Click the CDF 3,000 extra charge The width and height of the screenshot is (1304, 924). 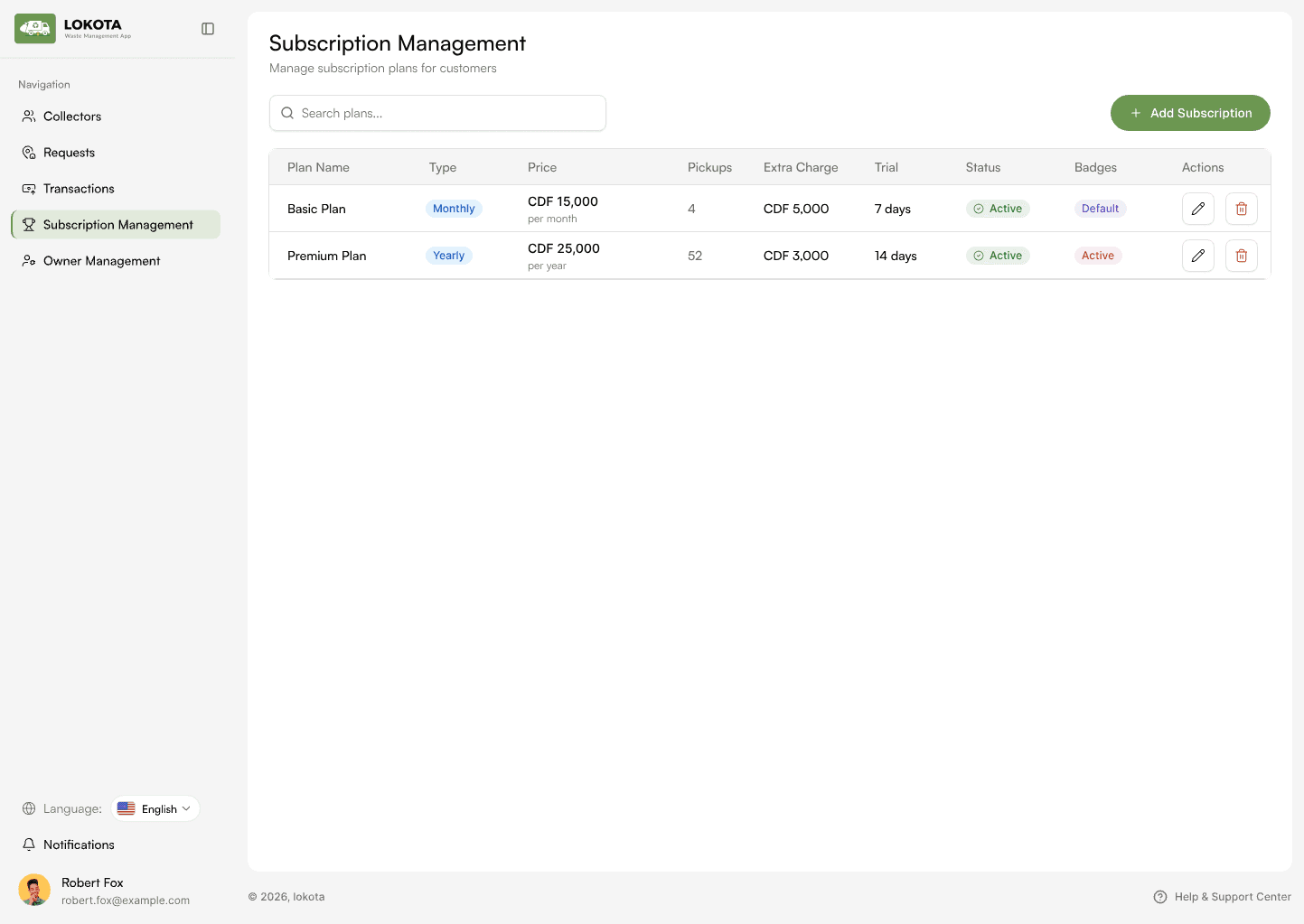point(796,256)
